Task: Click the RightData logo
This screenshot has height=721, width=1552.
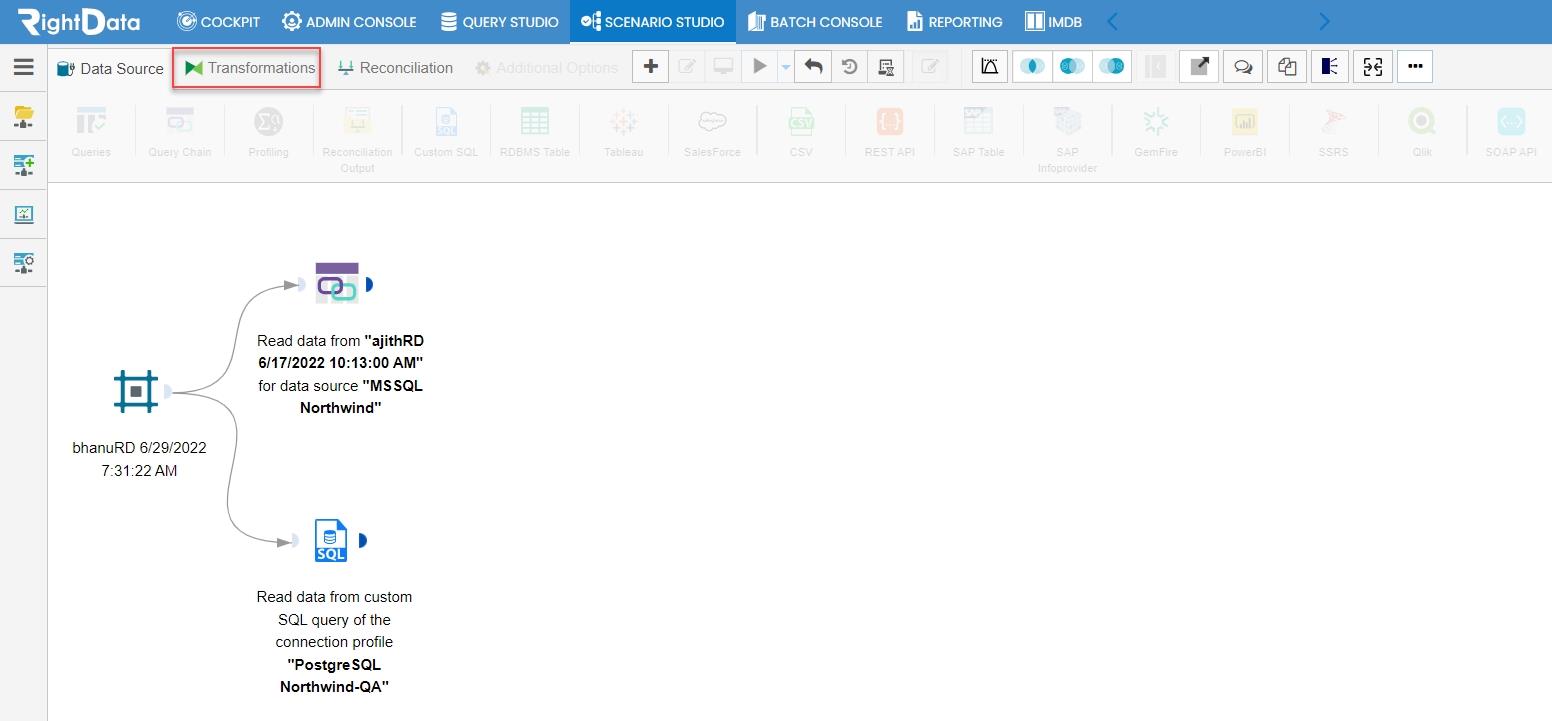Action: 79,22
